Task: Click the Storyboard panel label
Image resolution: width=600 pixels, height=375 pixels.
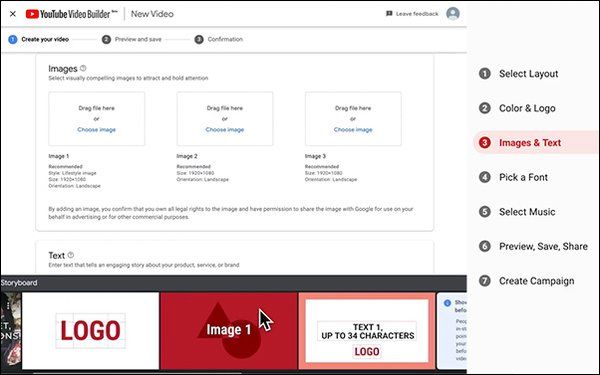Action: (x=19, y=283)
